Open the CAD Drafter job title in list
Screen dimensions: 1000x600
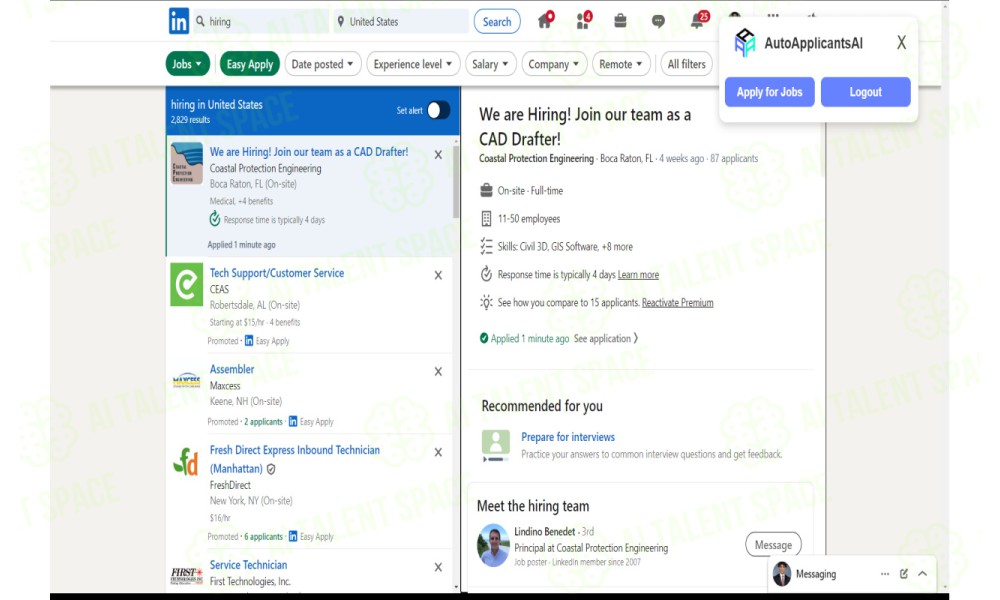pos(309,152)
